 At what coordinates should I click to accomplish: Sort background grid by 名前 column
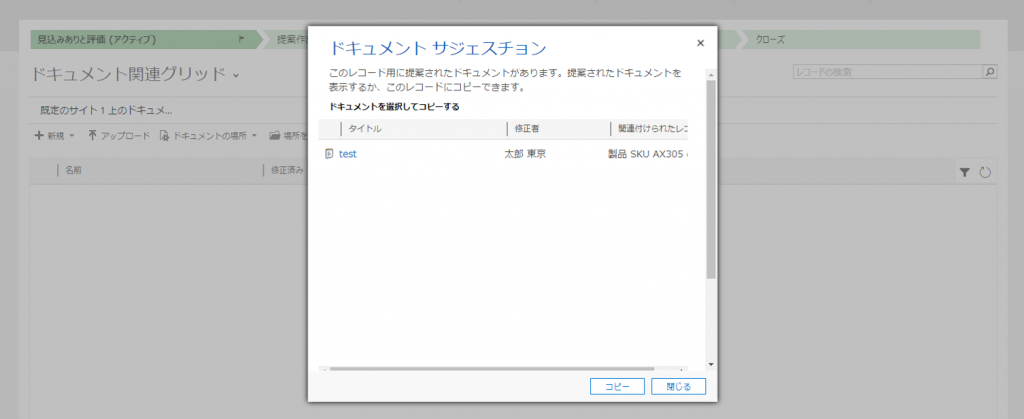click(x=73, y=170)
